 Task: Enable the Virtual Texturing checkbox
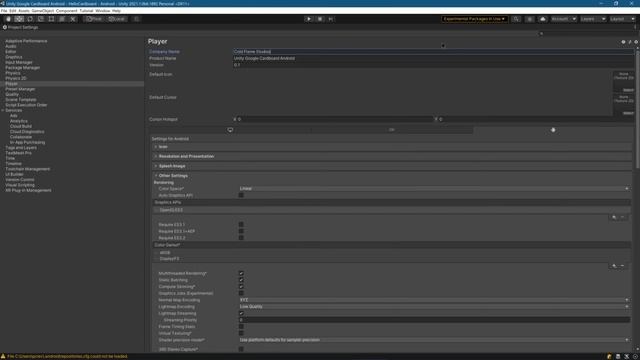[241, 333]
